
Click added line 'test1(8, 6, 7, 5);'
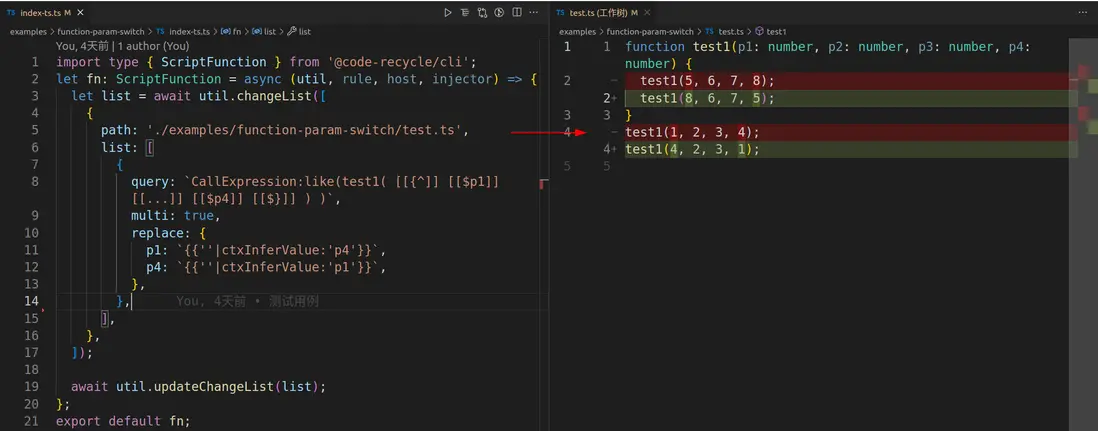707,98
